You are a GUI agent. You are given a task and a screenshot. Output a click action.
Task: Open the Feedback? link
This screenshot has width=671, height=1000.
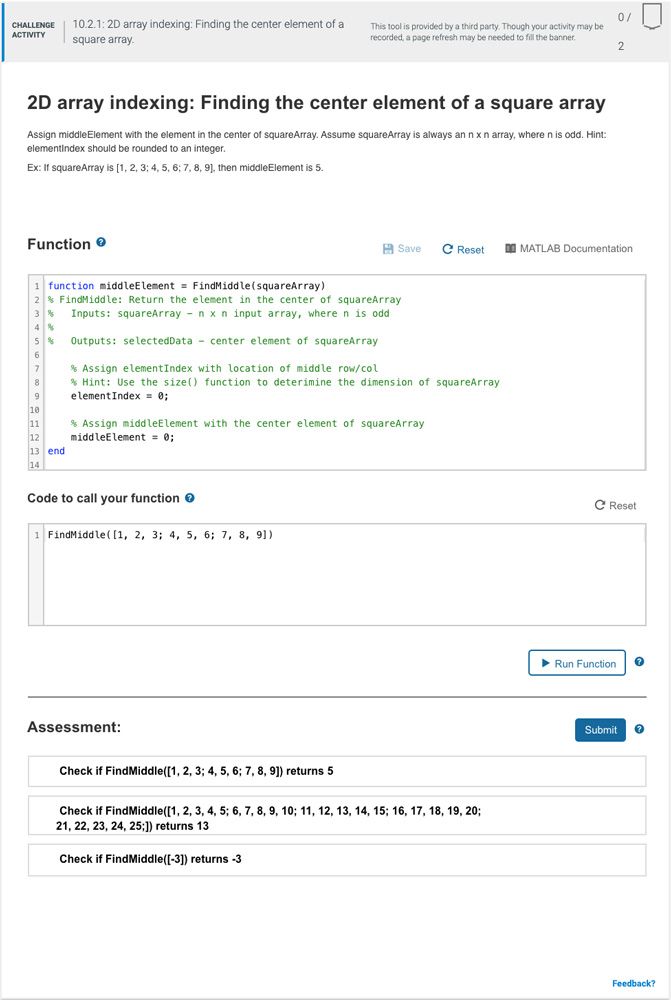633,983
